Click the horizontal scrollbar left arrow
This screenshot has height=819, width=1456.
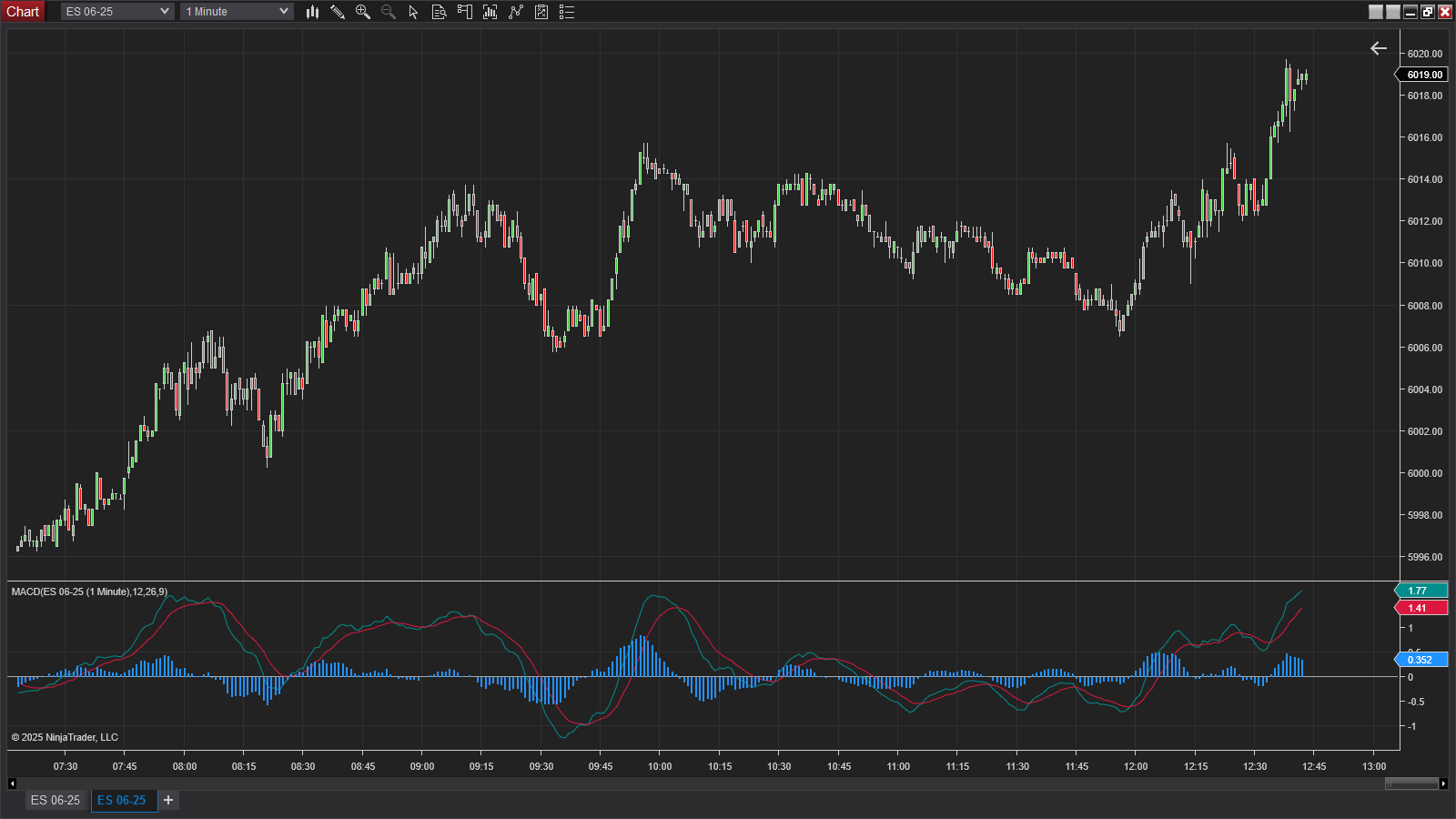12,784
